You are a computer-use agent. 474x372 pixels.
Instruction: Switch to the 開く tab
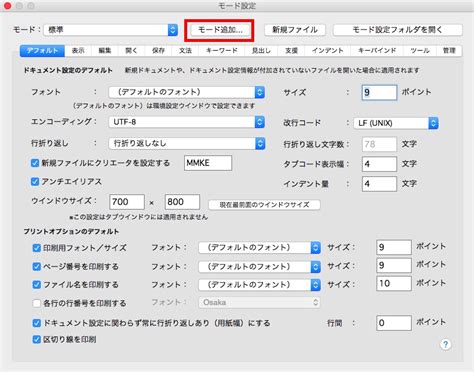[131, 51]
